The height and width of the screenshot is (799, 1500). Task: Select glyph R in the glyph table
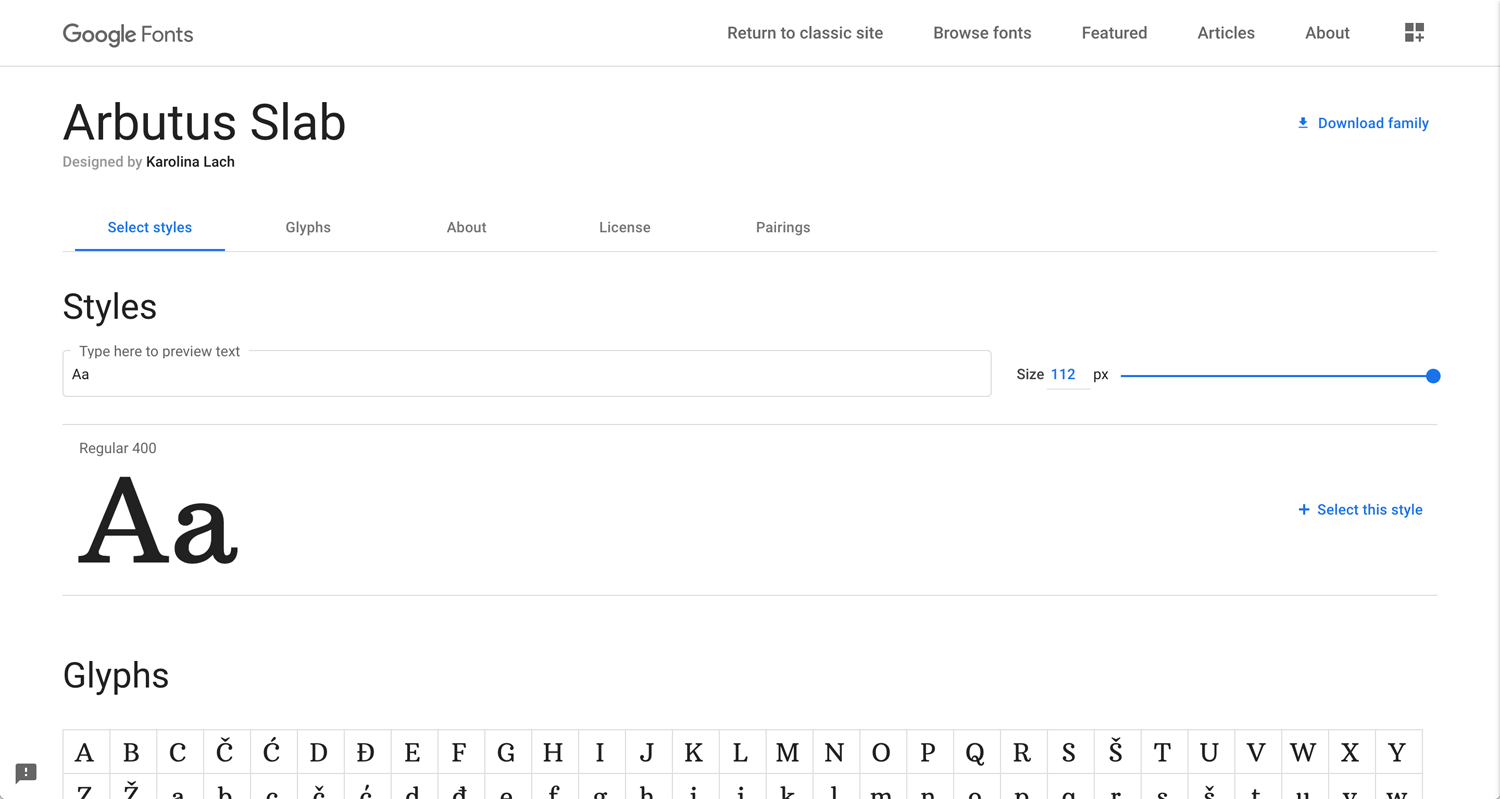(x=1024, y=752)
